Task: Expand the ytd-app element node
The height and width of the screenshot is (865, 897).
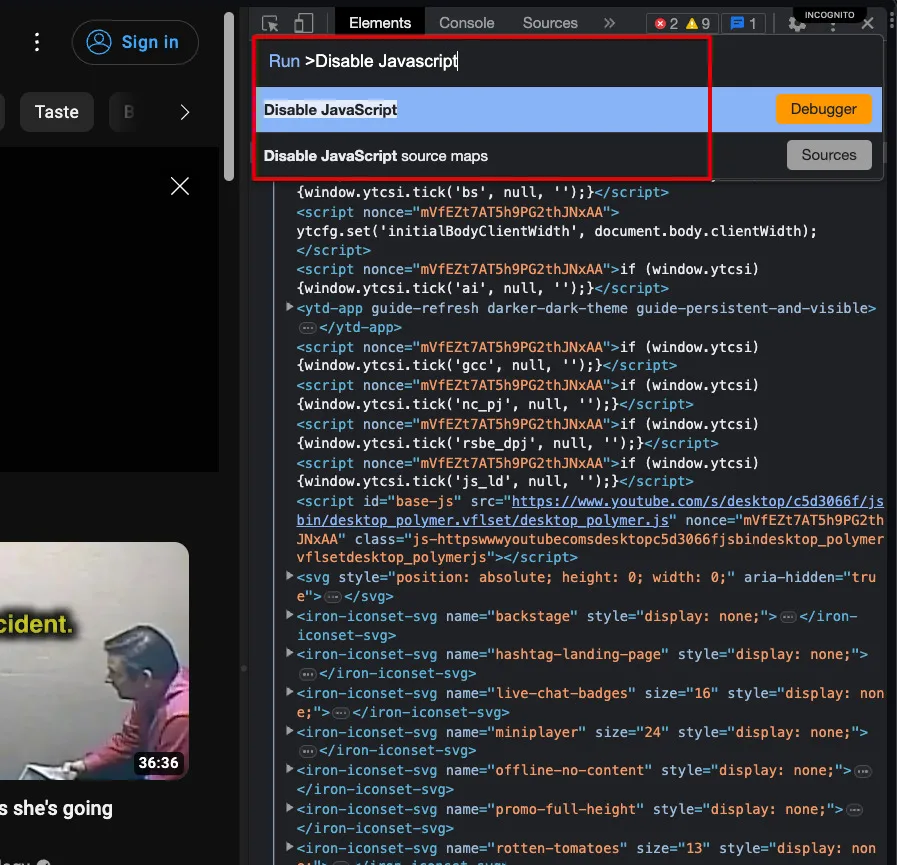Action: pos(289,307)
